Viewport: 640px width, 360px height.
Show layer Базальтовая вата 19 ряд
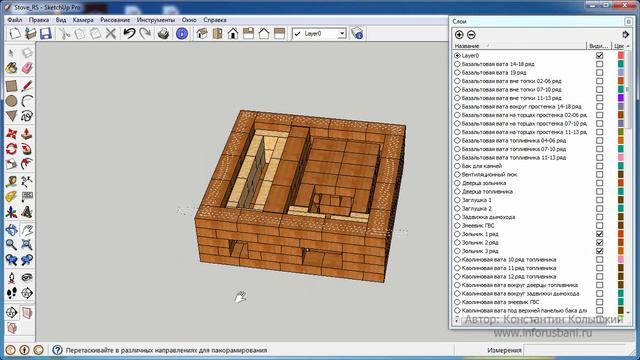(x=600, y=72)
